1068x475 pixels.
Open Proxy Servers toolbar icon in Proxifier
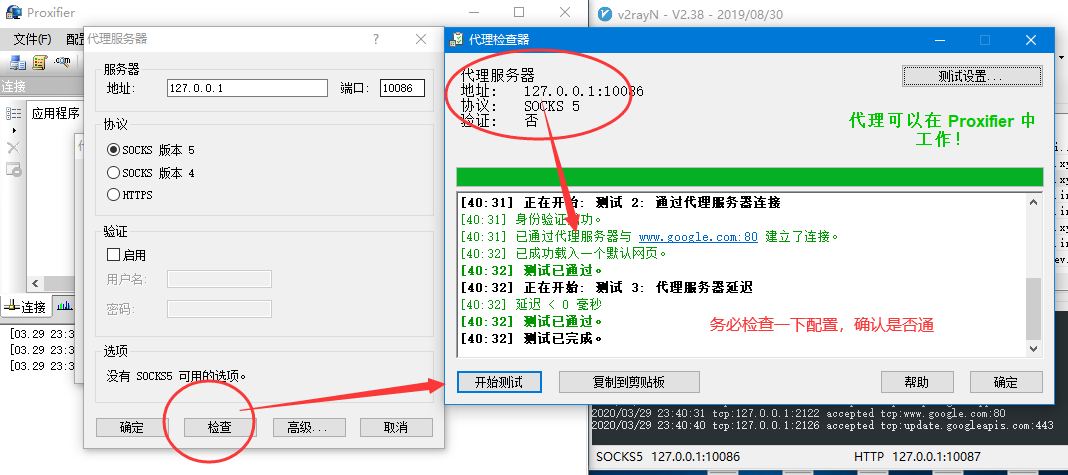pos(18,63)
